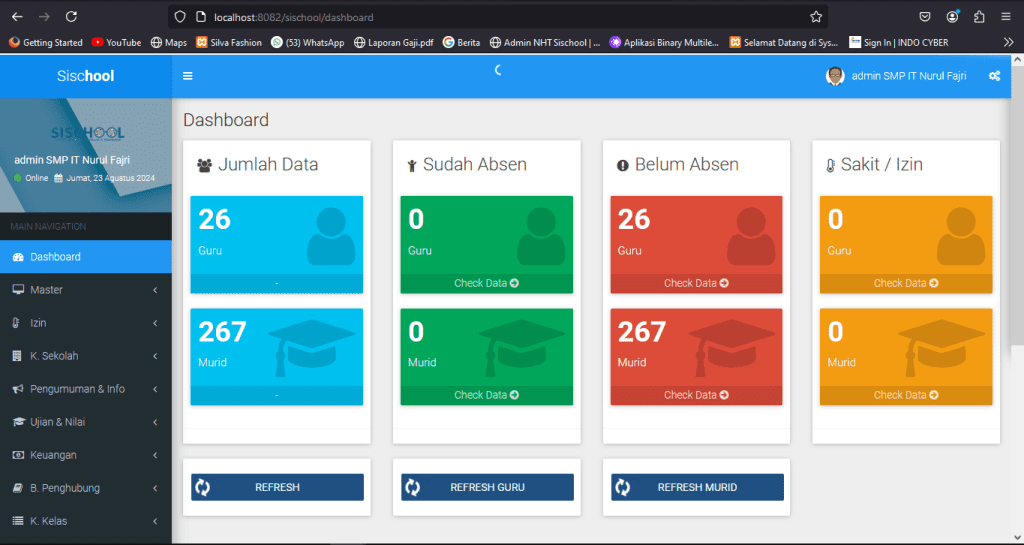The width and height of the screenshot is (1024, 545).
Task: Expand the Ujian & Nilai submenu
Action: (x=155, y=422)
